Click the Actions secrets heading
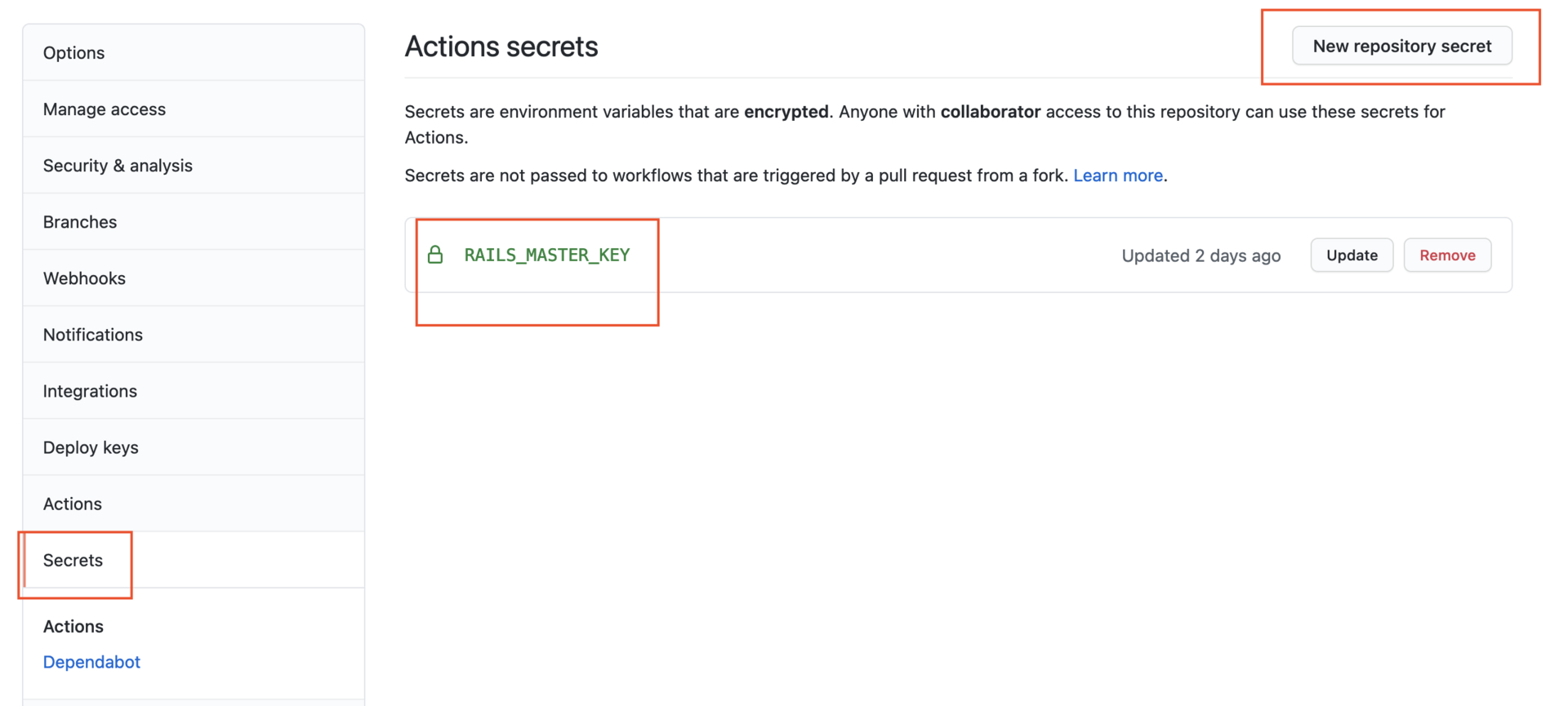The image size is (1568, 706). 501,47
